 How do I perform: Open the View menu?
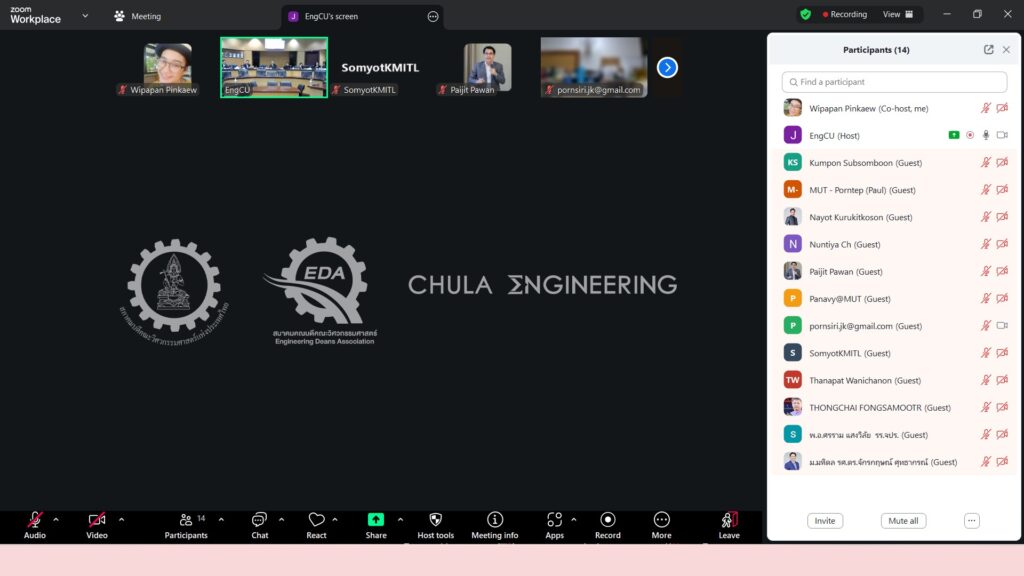point(897,15)
